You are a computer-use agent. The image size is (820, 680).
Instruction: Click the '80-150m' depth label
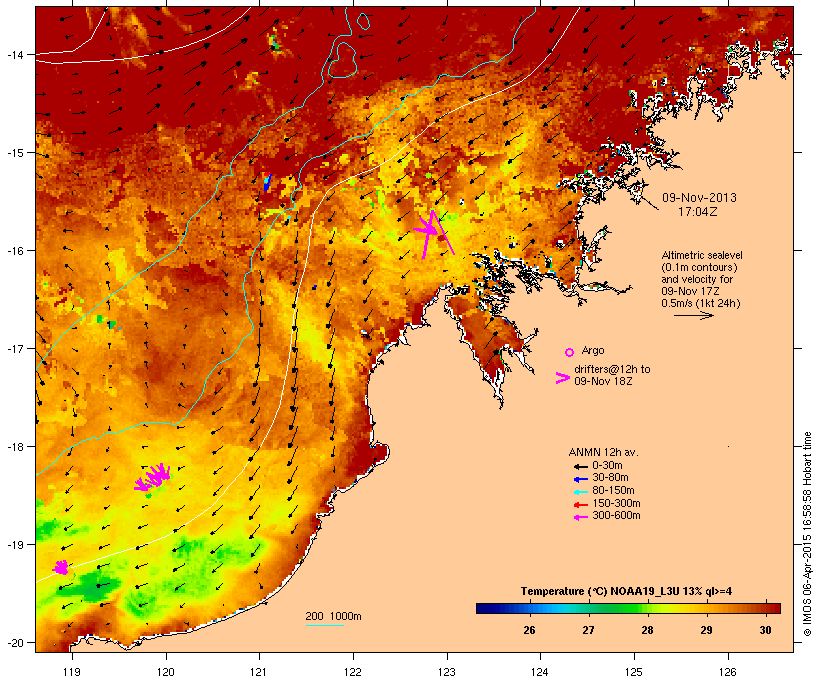click(613, 491)
